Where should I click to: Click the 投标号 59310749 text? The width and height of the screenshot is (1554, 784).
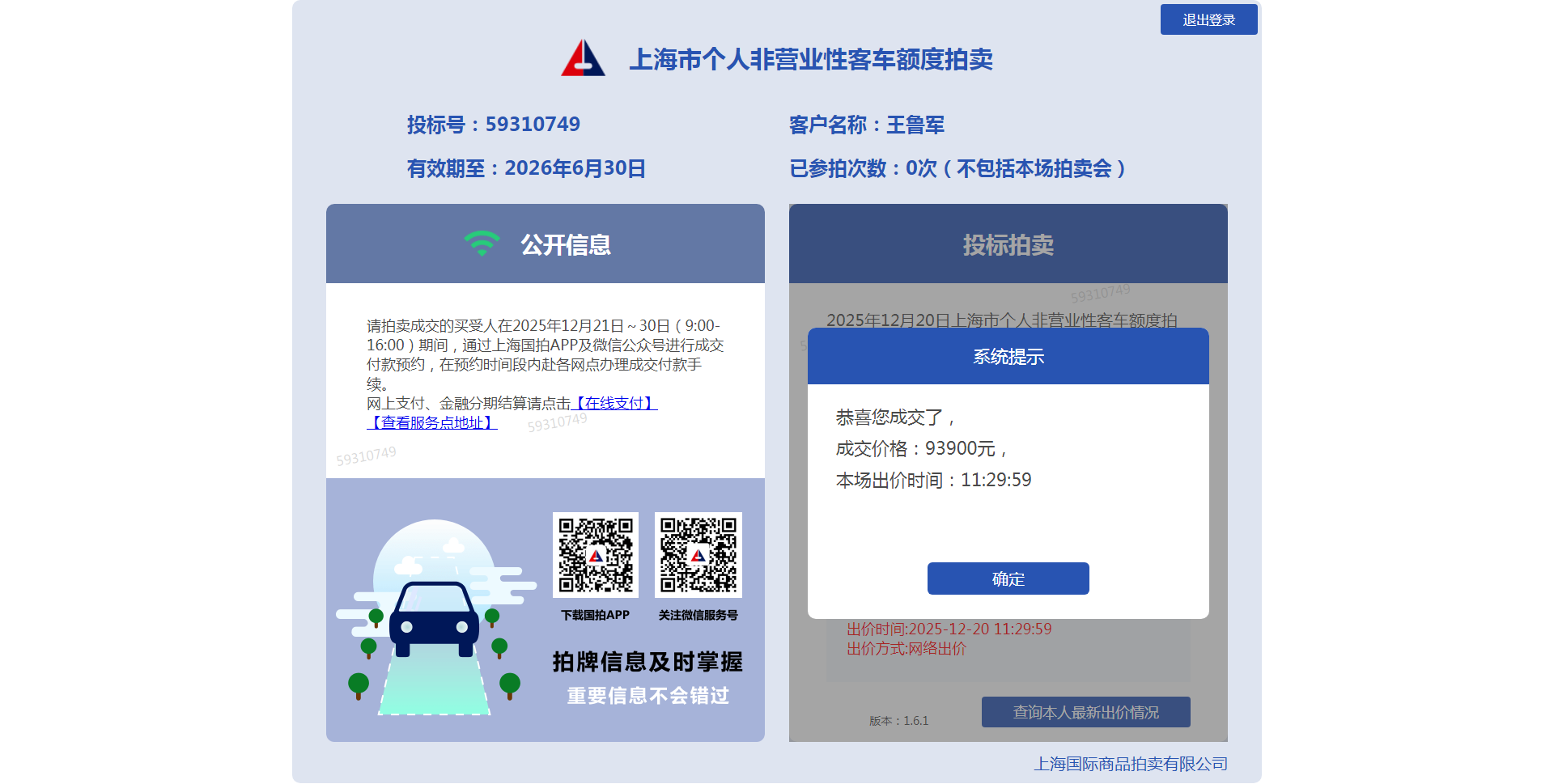(x=493, y=125)
